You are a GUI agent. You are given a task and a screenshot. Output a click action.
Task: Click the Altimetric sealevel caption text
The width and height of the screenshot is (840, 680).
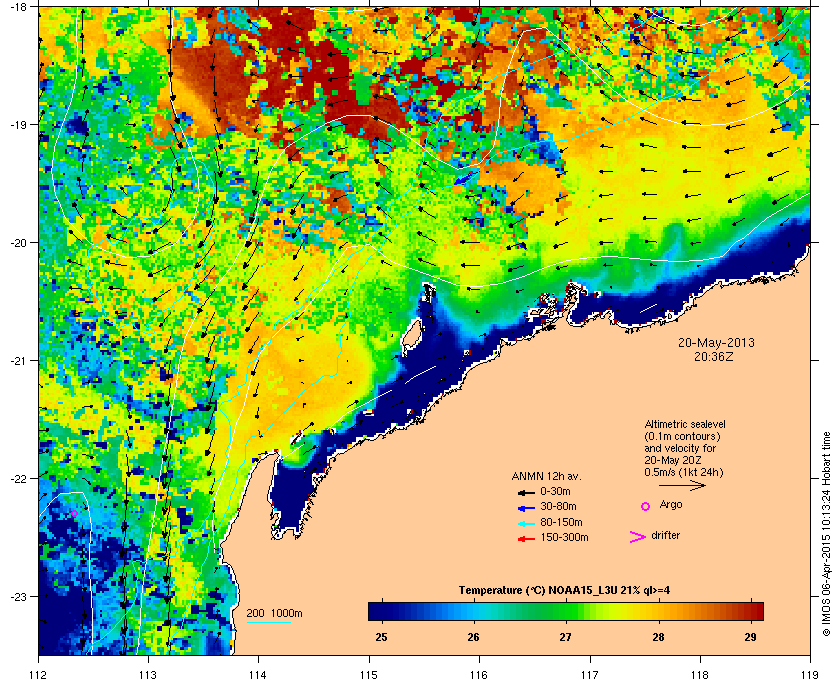[x=685, y=424]
